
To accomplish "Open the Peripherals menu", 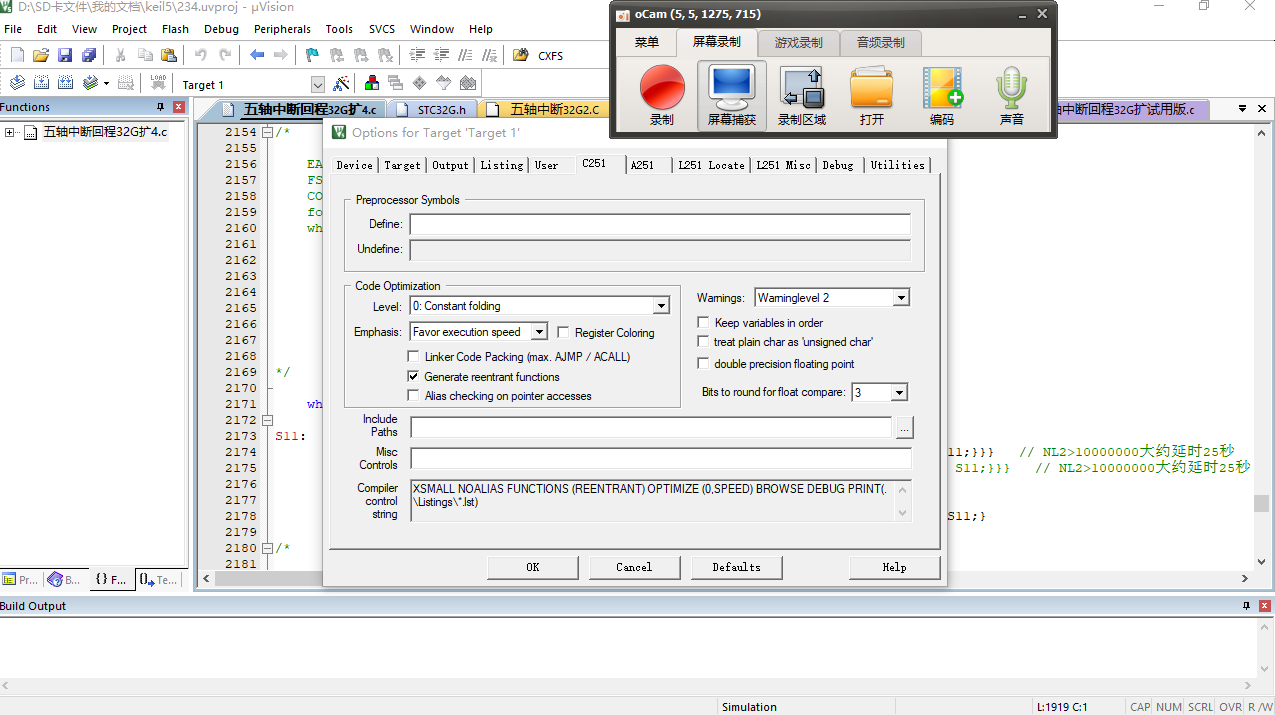I will click(x=282, y=29).
